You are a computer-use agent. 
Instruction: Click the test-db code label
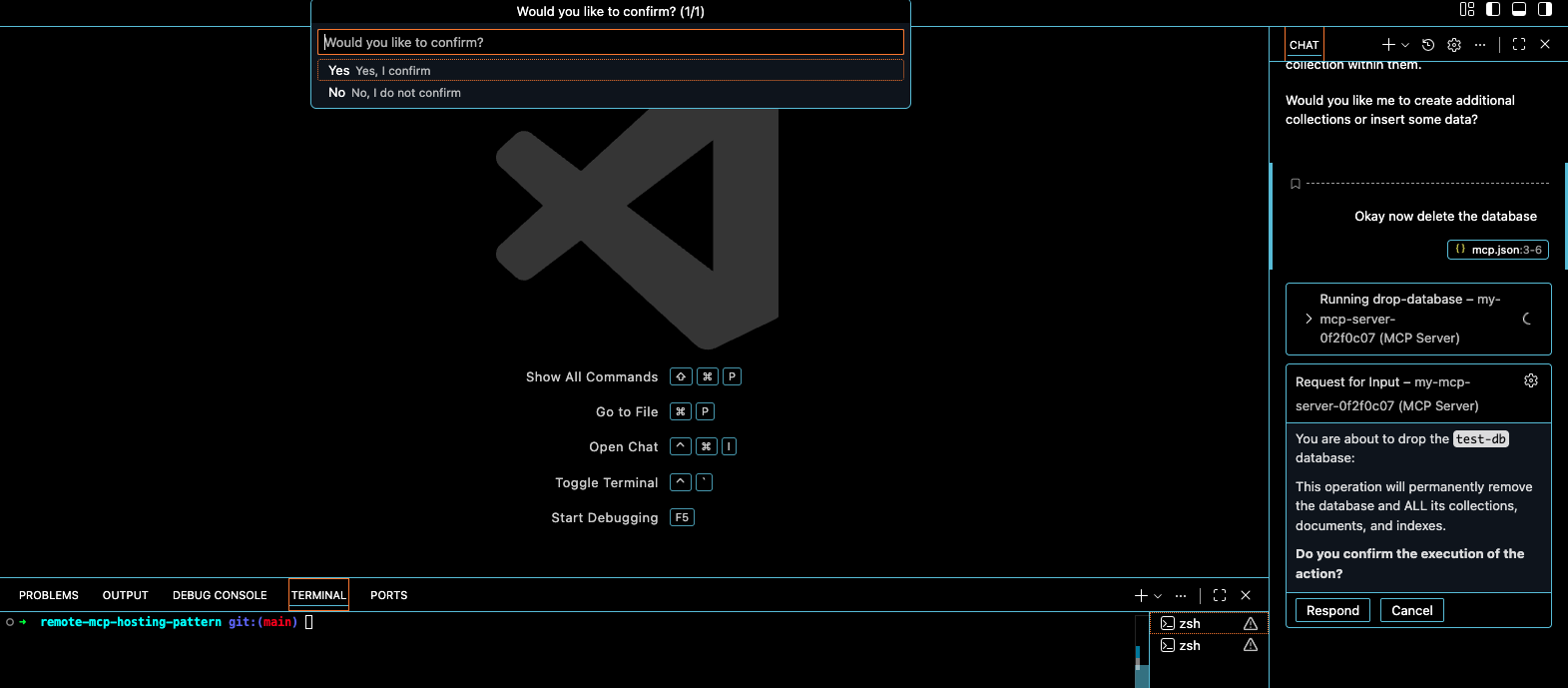[x=1481, y=438]
